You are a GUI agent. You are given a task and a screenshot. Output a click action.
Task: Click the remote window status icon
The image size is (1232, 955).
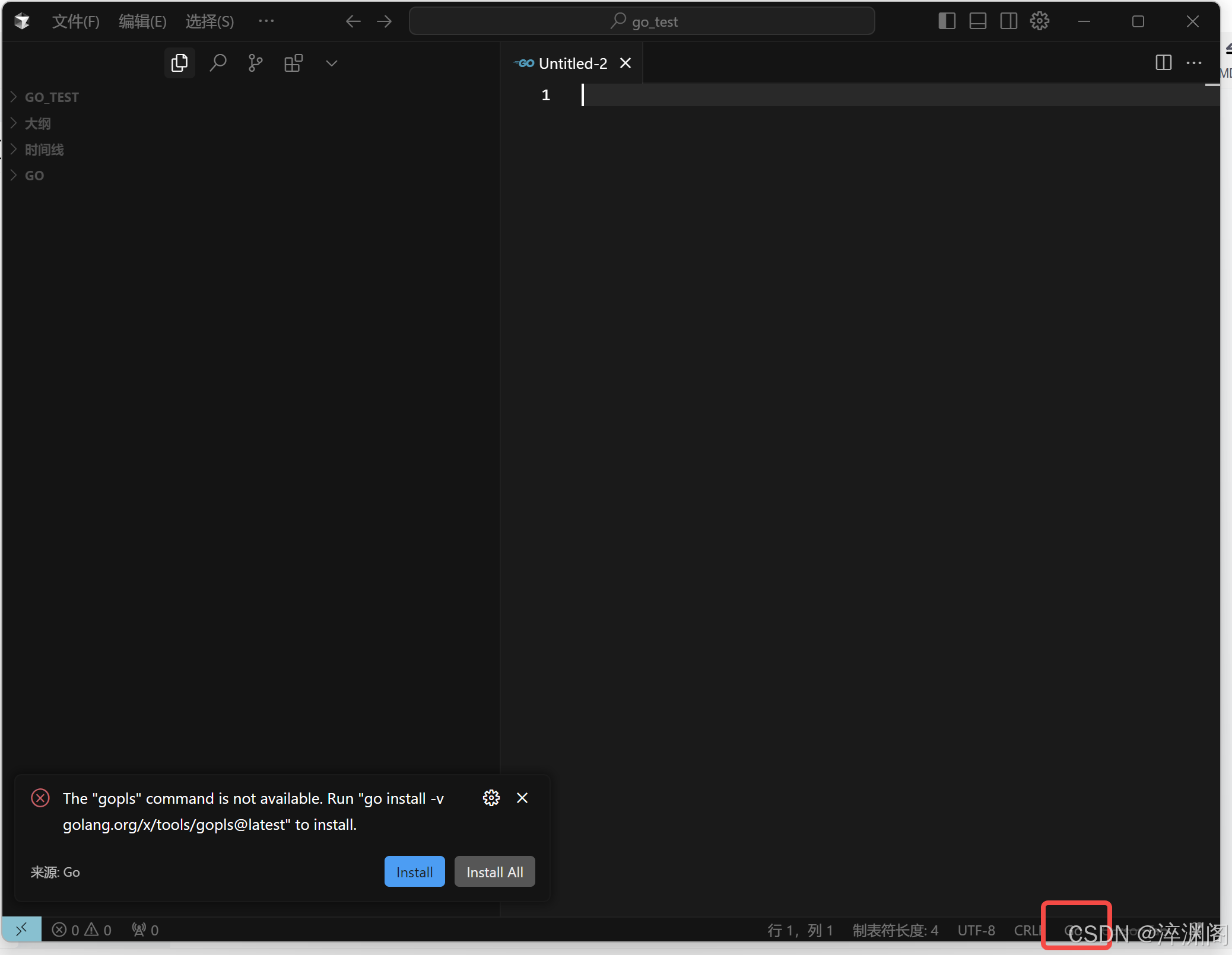(x=22, y=929)
